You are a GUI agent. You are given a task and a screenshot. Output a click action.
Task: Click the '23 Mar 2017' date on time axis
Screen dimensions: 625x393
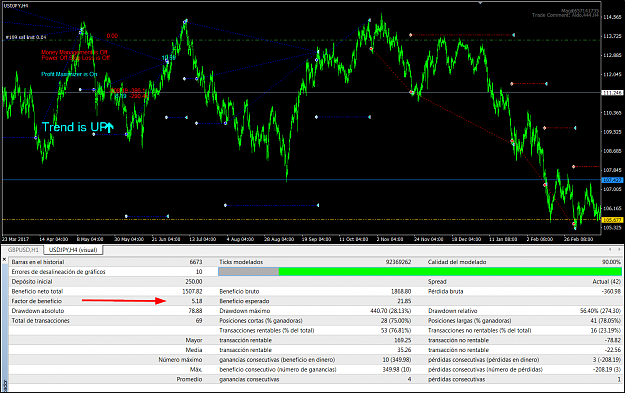(15, 239)
